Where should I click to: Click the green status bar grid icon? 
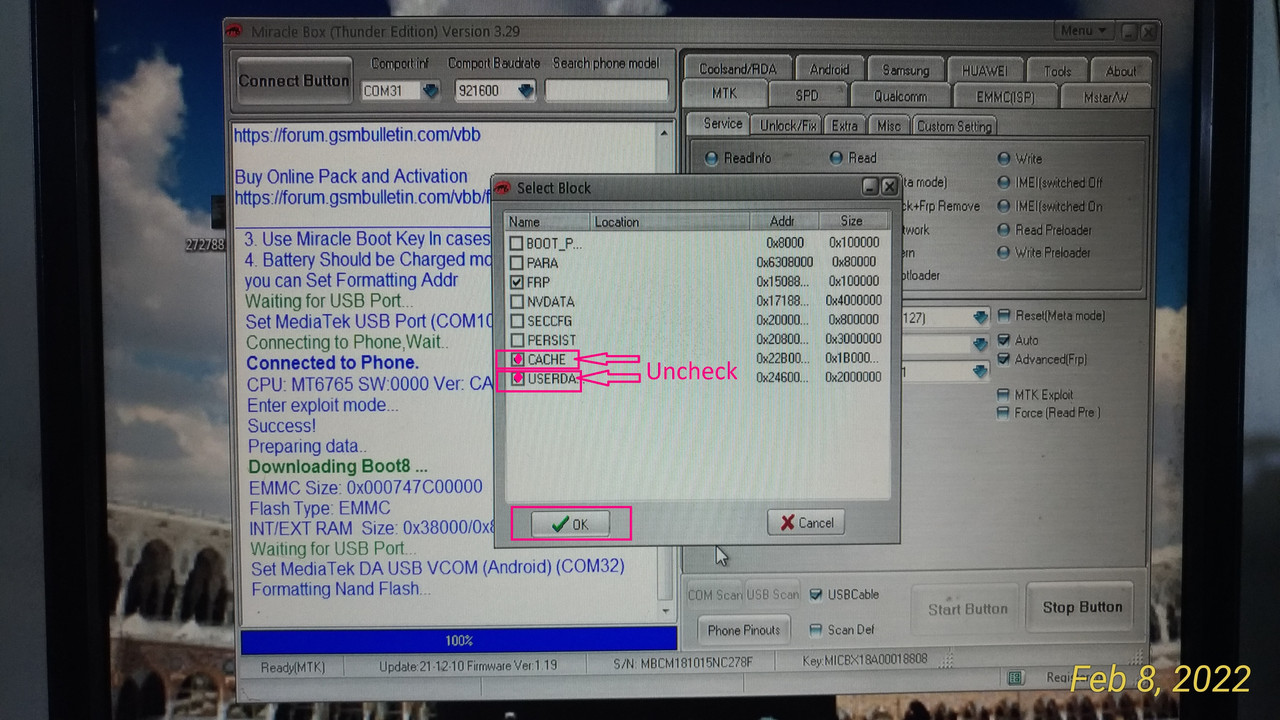[1015, 678]
